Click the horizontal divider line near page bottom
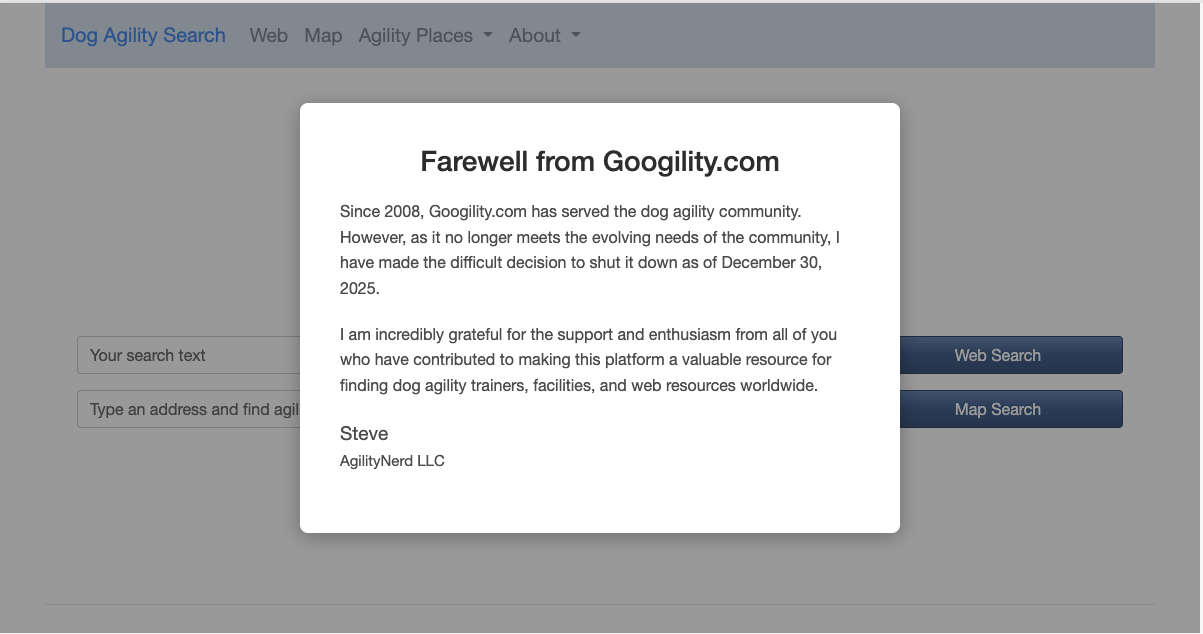 pyautogui.click(x=600, y=604)
